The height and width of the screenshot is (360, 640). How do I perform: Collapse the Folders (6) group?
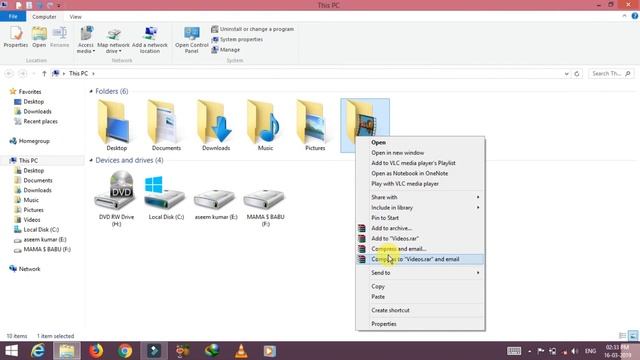pos(91,91)
